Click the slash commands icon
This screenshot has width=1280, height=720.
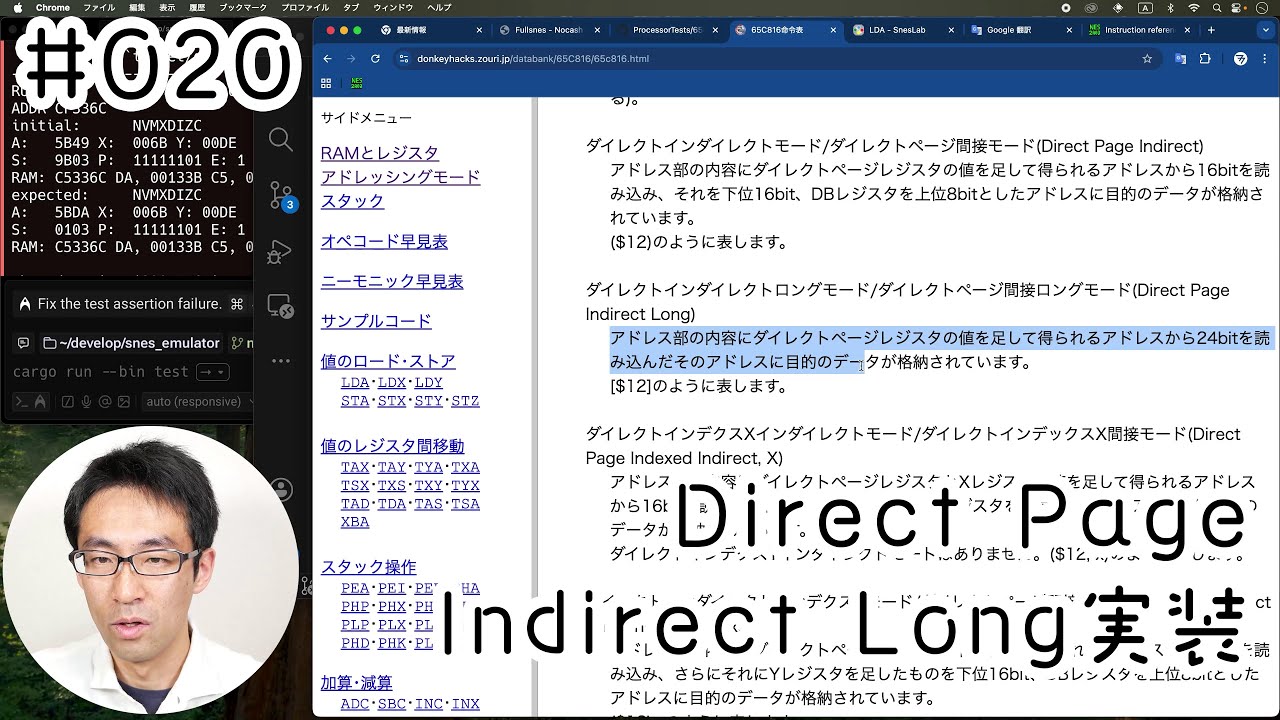67,402
